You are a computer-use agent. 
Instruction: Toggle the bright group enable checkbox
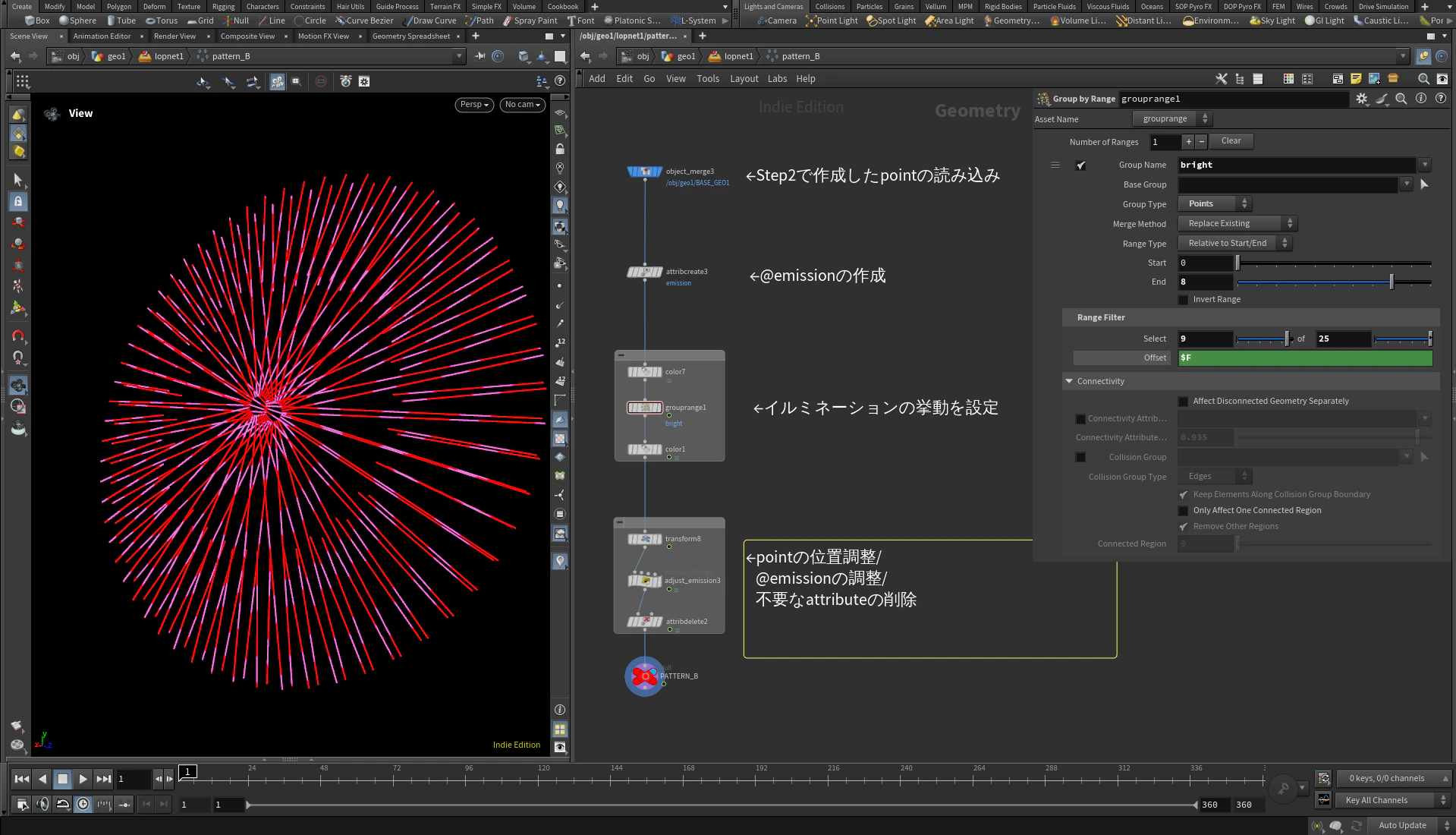(x=1080, y=165)
